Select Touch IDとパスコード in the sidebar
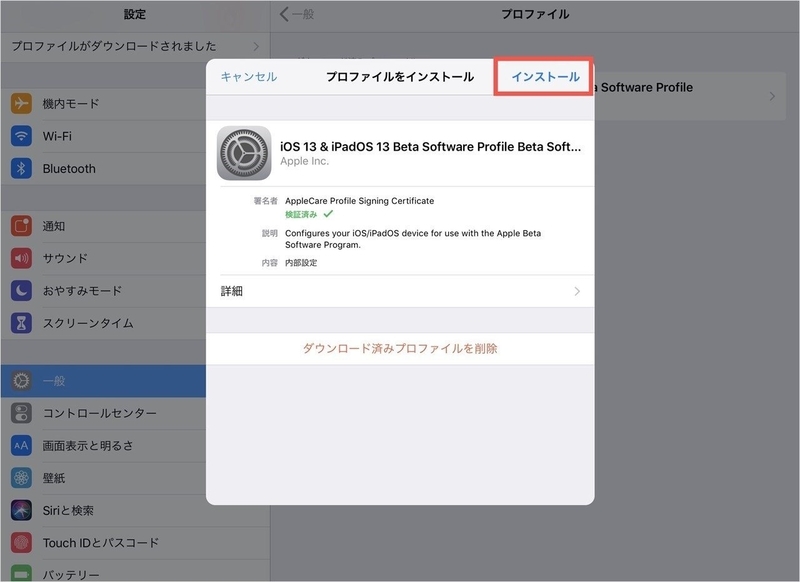The image size is (800, 582). (x=135, y=543)
